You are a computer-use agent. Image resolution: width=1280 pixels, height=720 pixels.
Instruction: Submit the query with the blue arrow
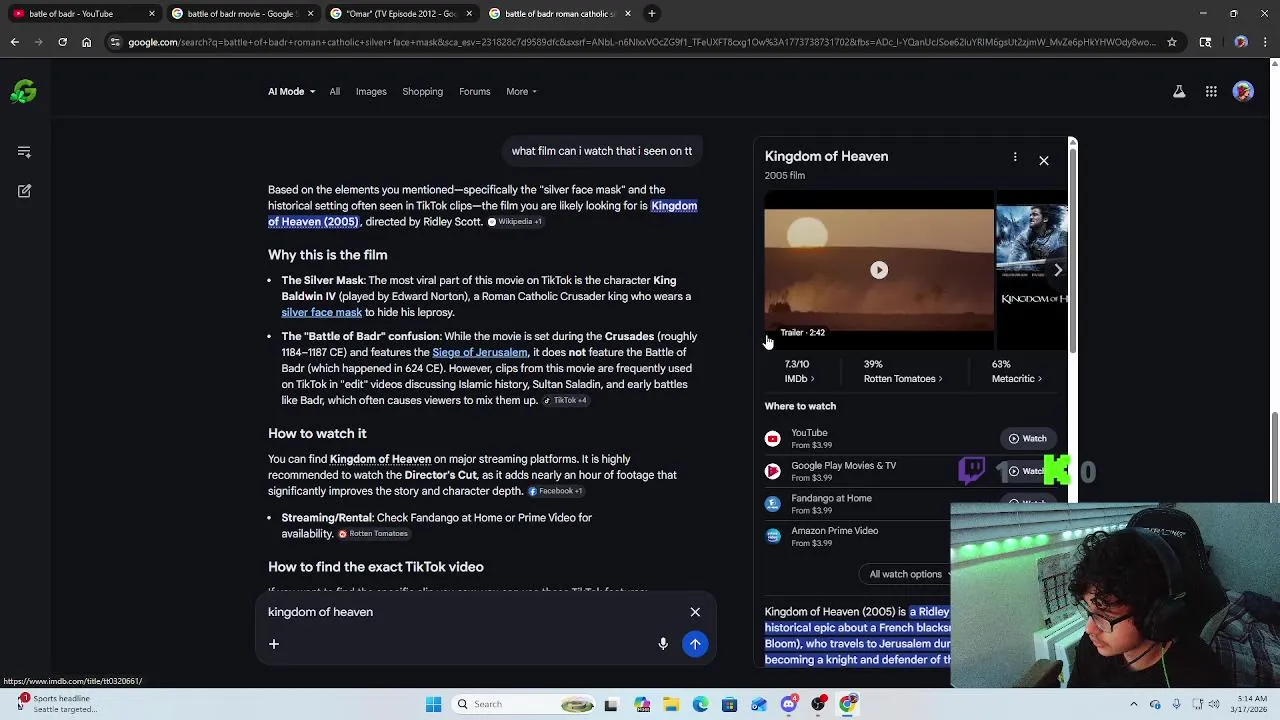(695, 644)
